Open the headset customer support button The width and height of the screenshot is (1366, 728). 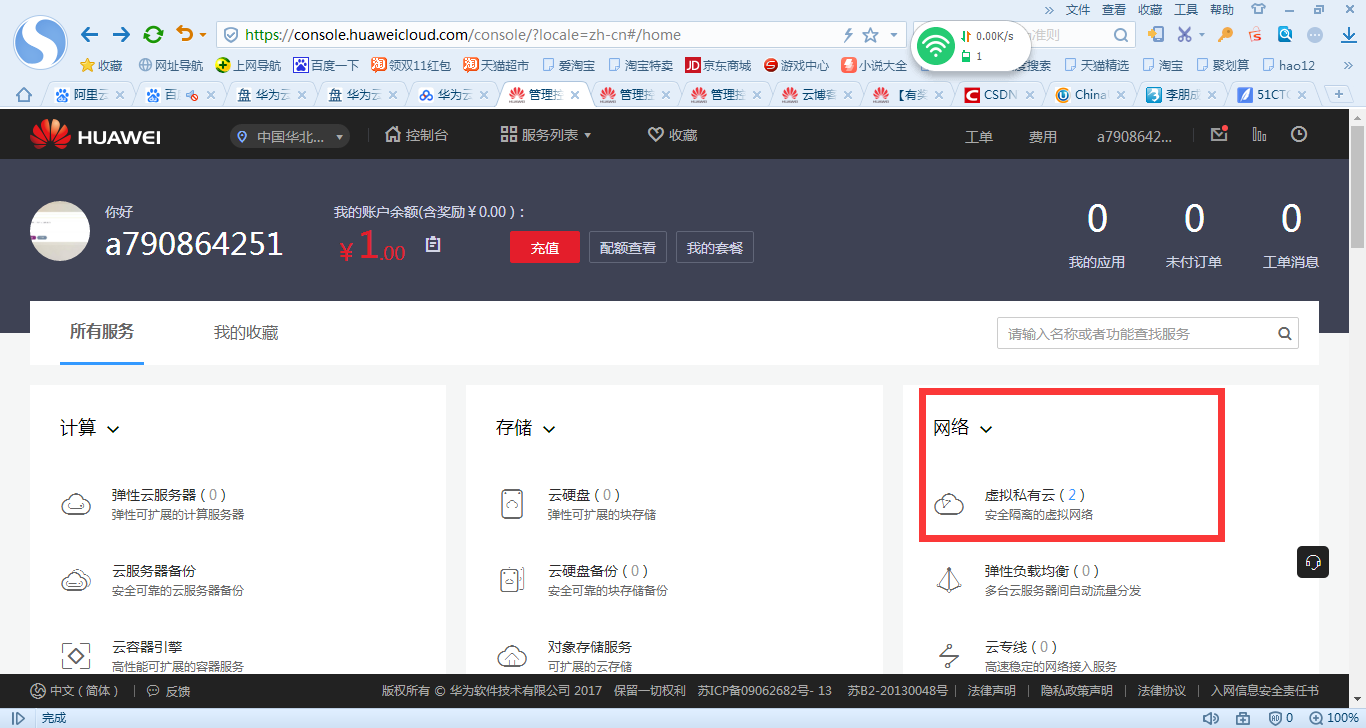(x=1313, y=562)
